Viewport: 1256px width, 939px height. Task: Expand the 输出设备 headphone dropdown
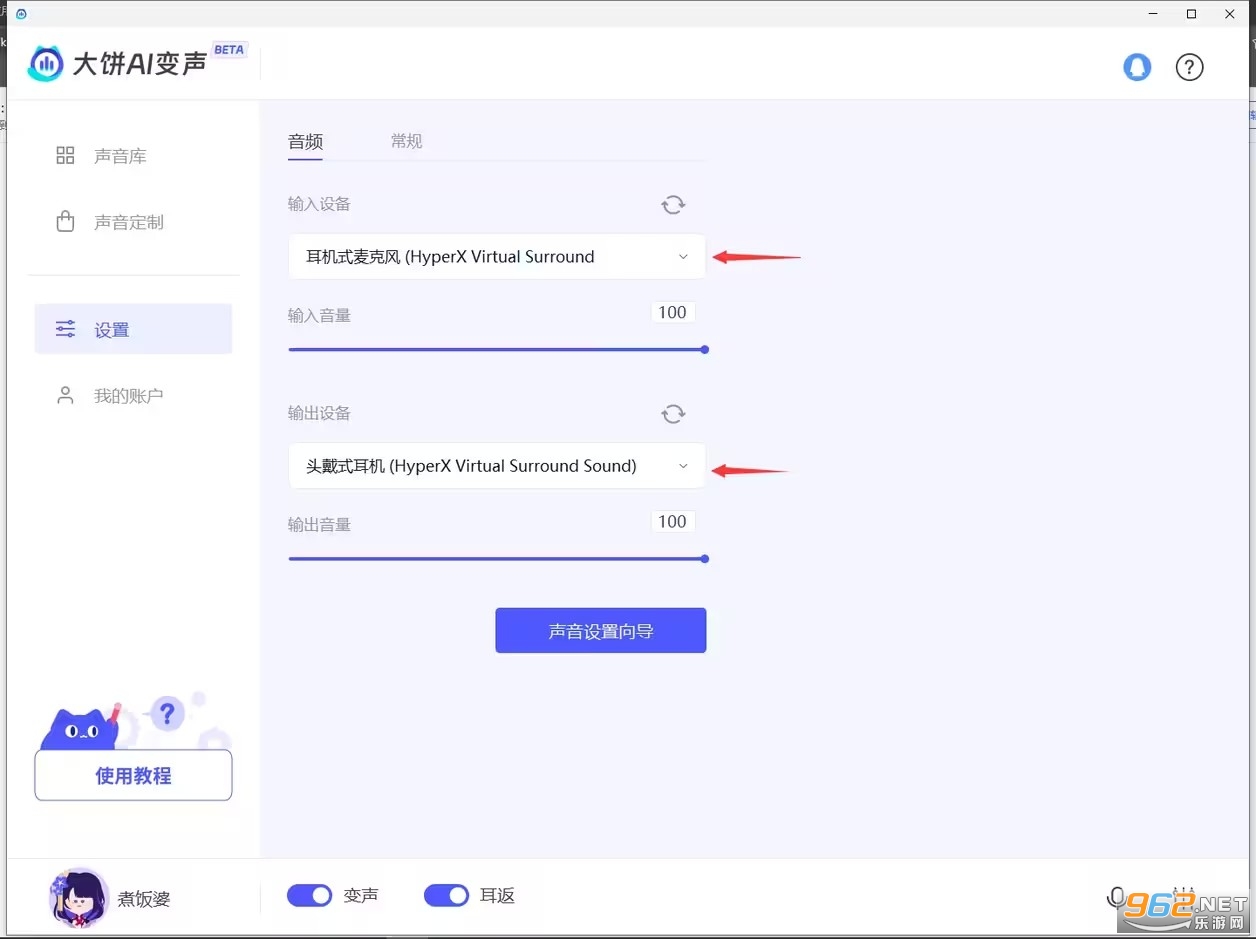point(497,466)
